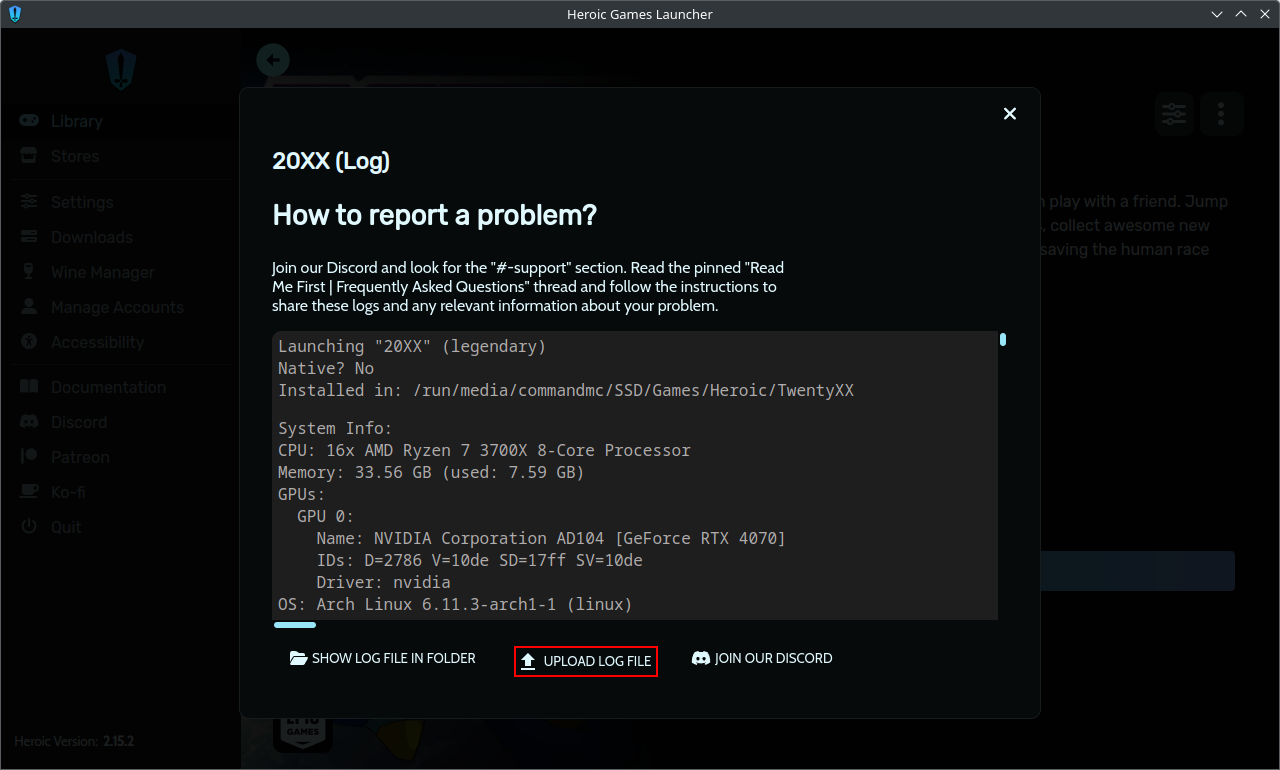The height and width of the screenshot is (770, 1280).
Task: Open Library in the sidebar
Action: pos(76,121)
